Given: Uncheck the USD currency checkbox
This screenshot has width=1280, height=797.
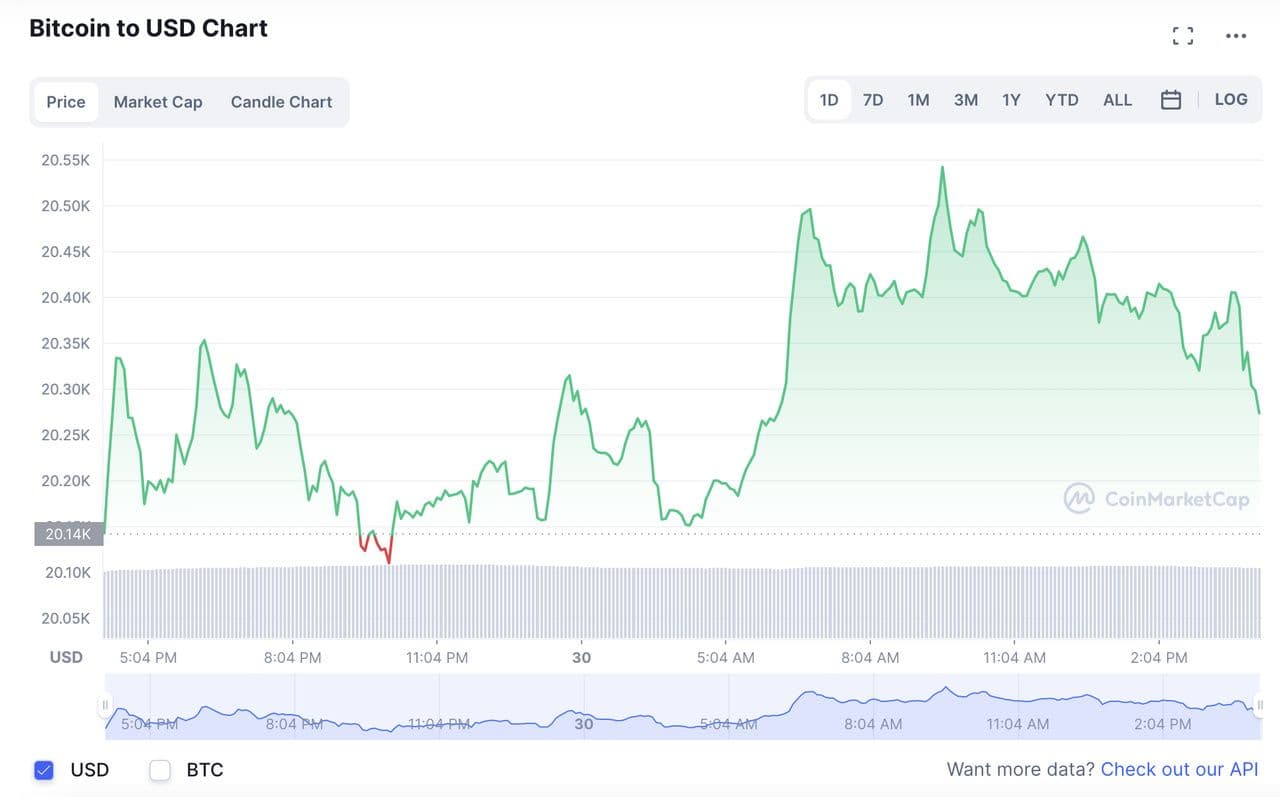Looking at the screenshot, I should (x=44, y=770).
